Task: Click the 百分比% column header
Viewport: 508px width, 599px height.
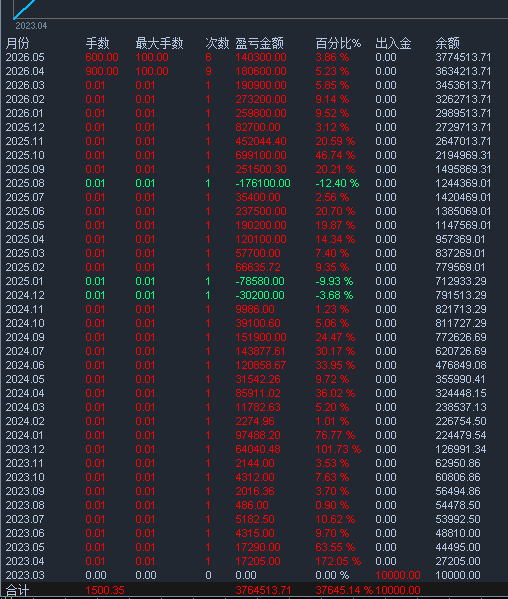Action: (x=338, y=43)
